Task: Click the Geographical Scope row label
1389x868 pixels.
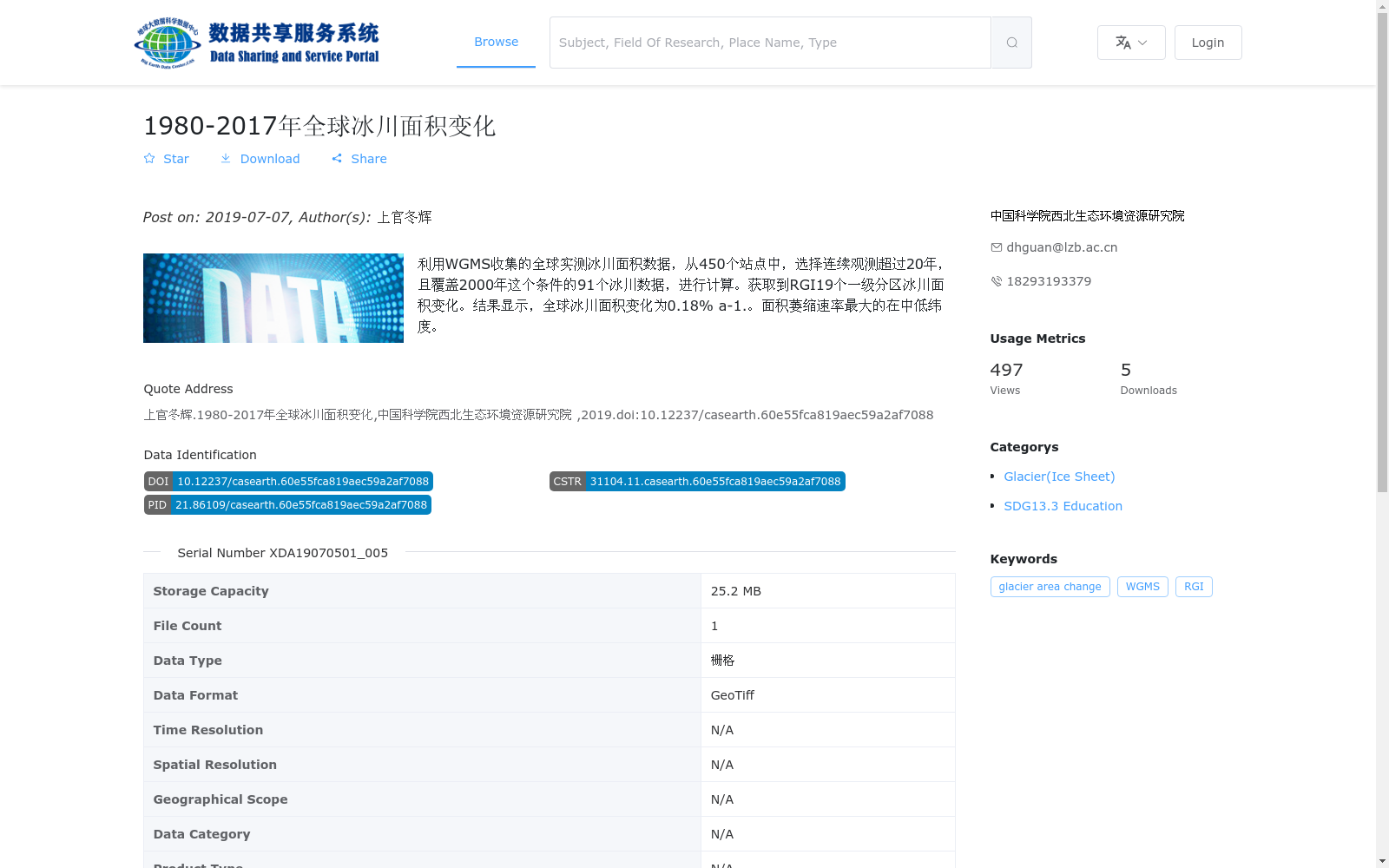Action: click(x=220, y=799)
